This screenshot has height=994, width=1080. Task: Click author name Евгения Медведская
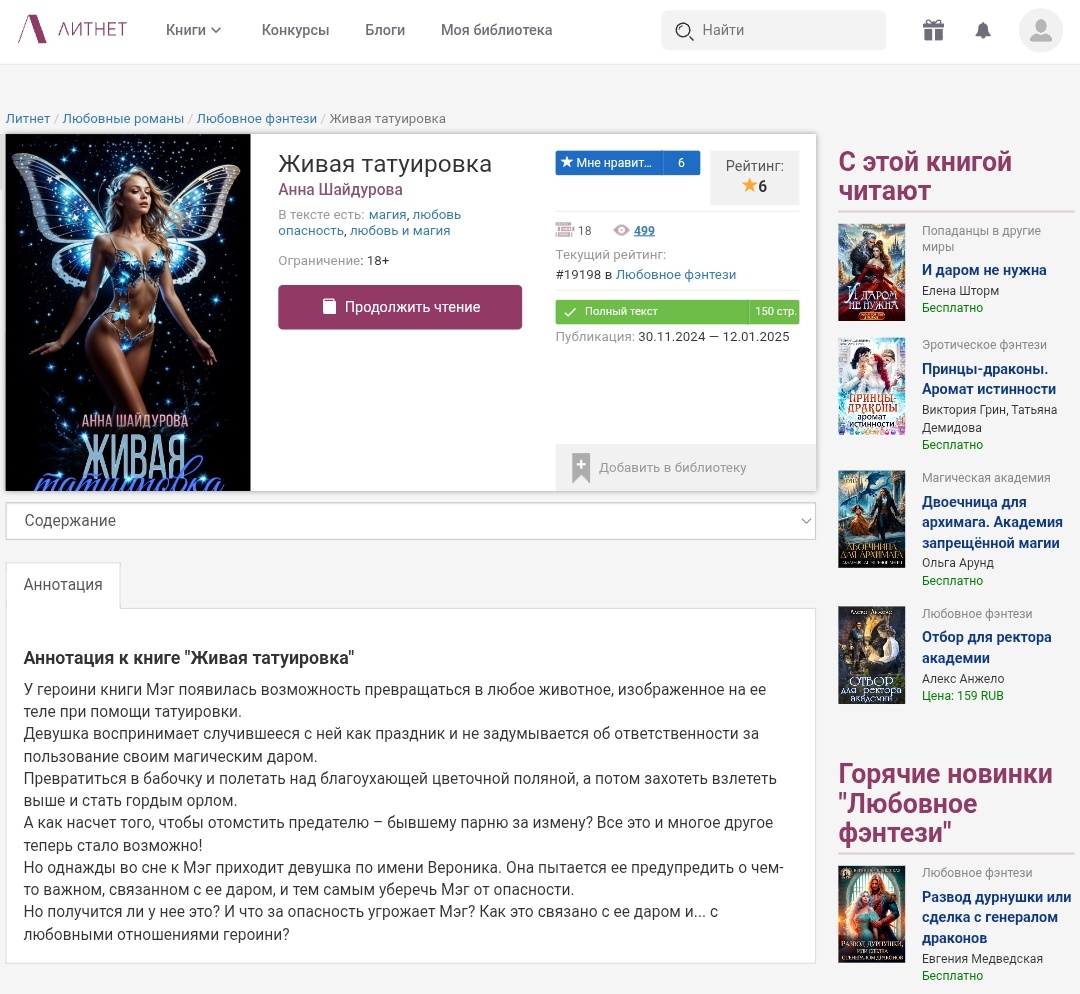click(x=982, y=959)
